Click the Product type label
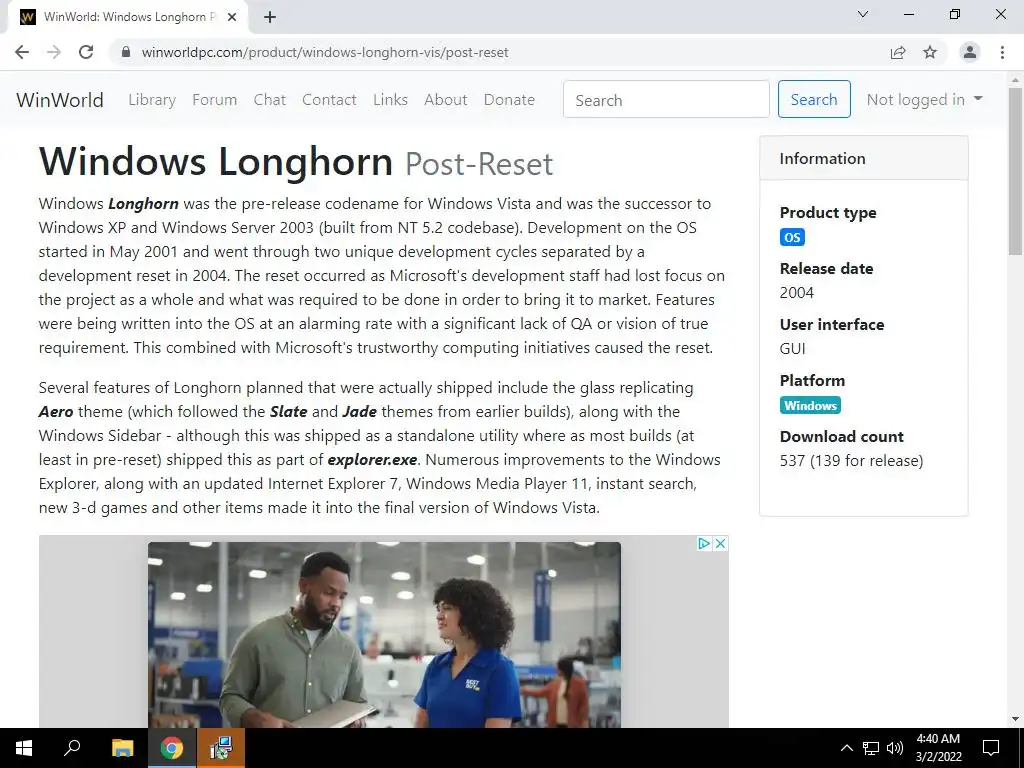This screenshot has height=768, width=1024. point(828,213)
